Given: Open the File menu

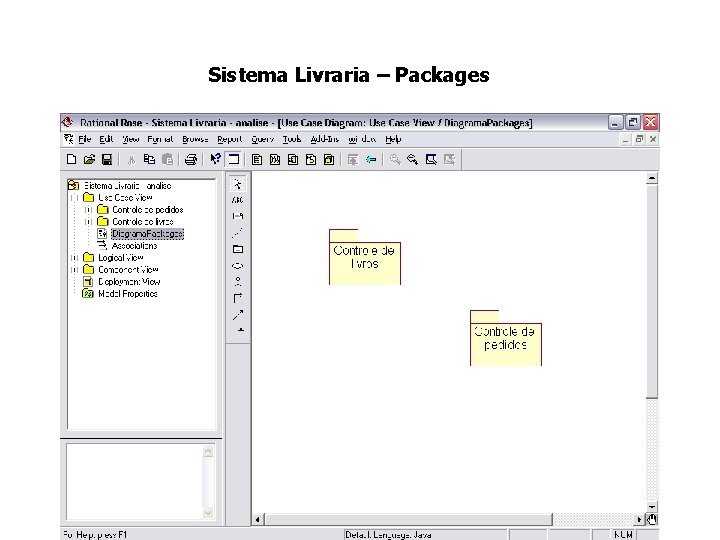Looking at the screenshot, I should pyautogui.click(x=84, y=139).
